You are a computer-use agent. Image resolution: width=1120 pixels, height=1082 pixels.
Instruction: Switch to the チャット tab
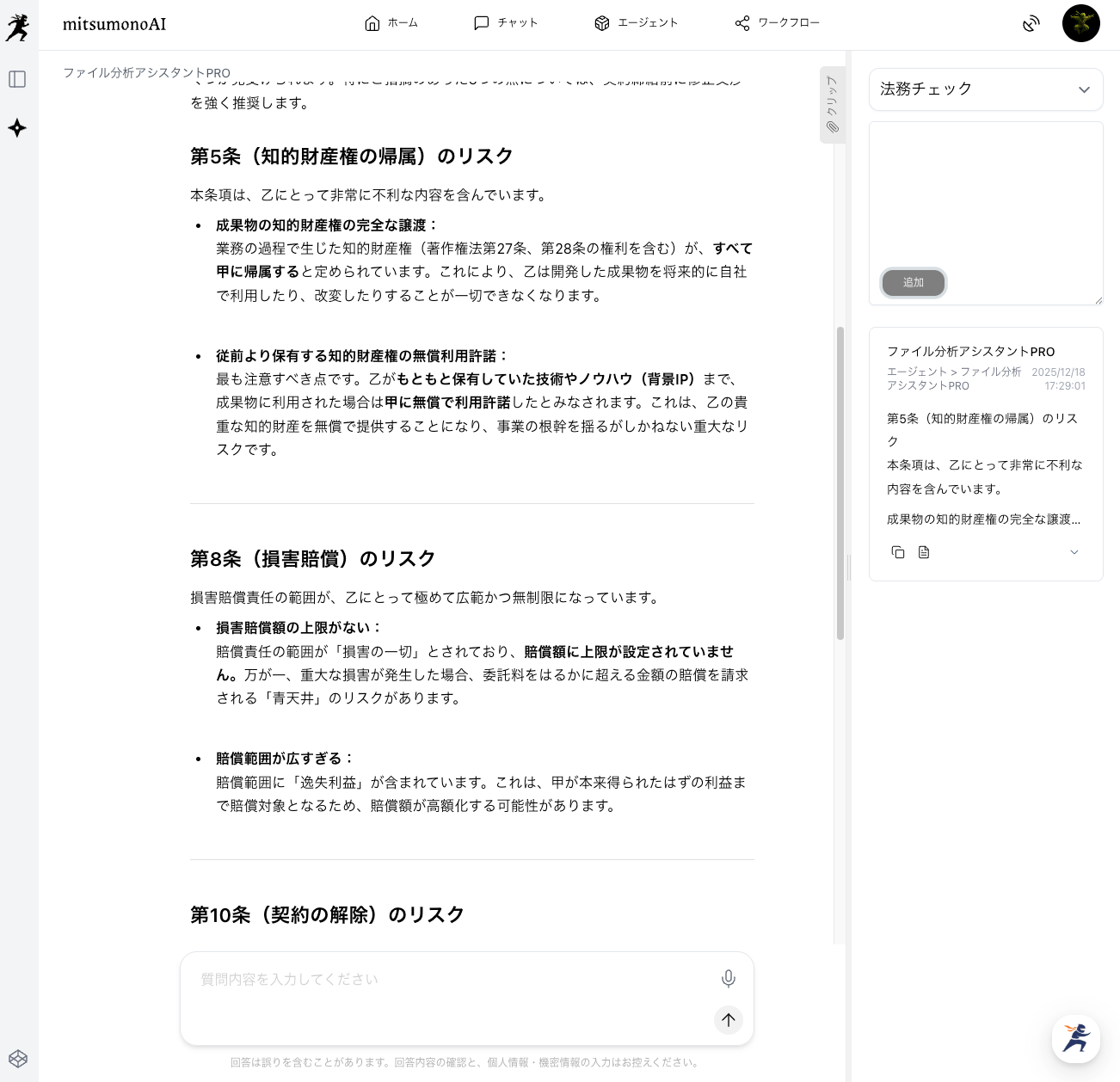(506, 23)
